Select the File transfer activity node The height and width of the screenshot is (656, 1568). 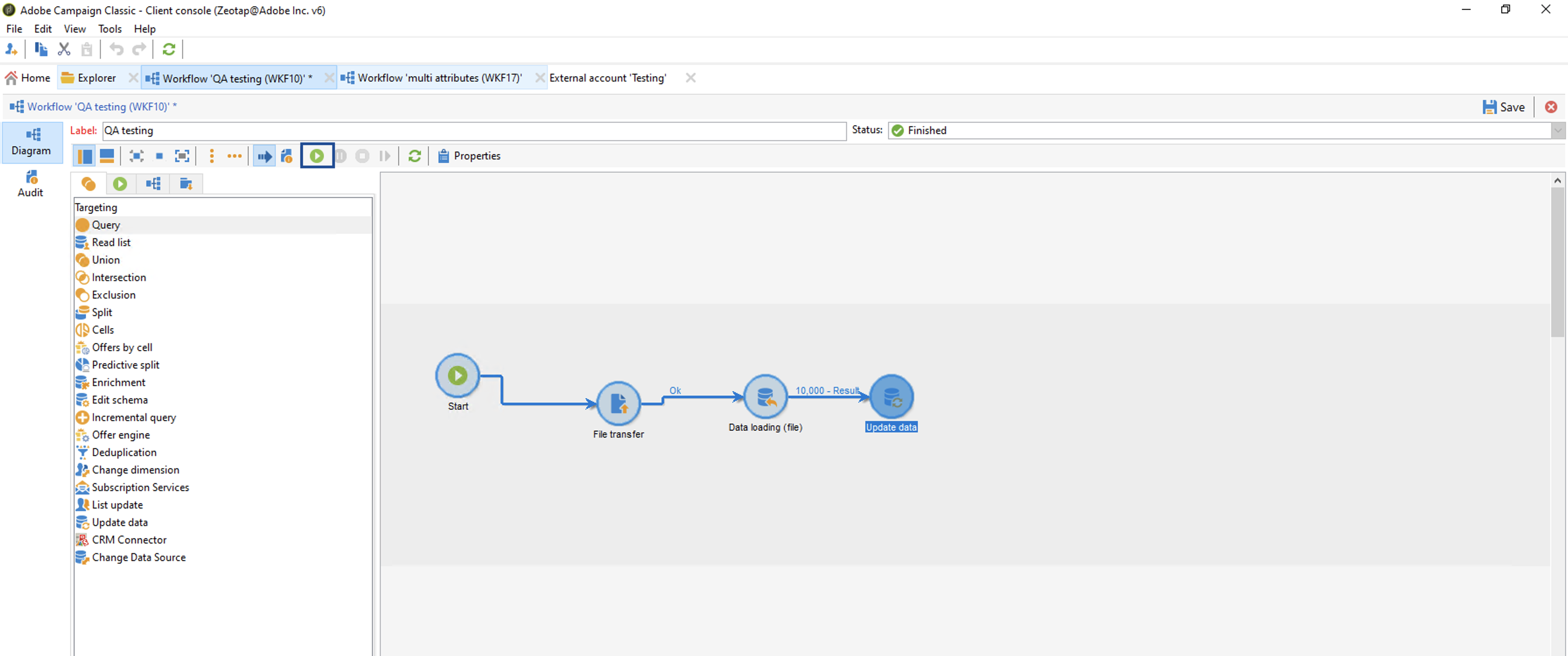click(x=619, y=403)
